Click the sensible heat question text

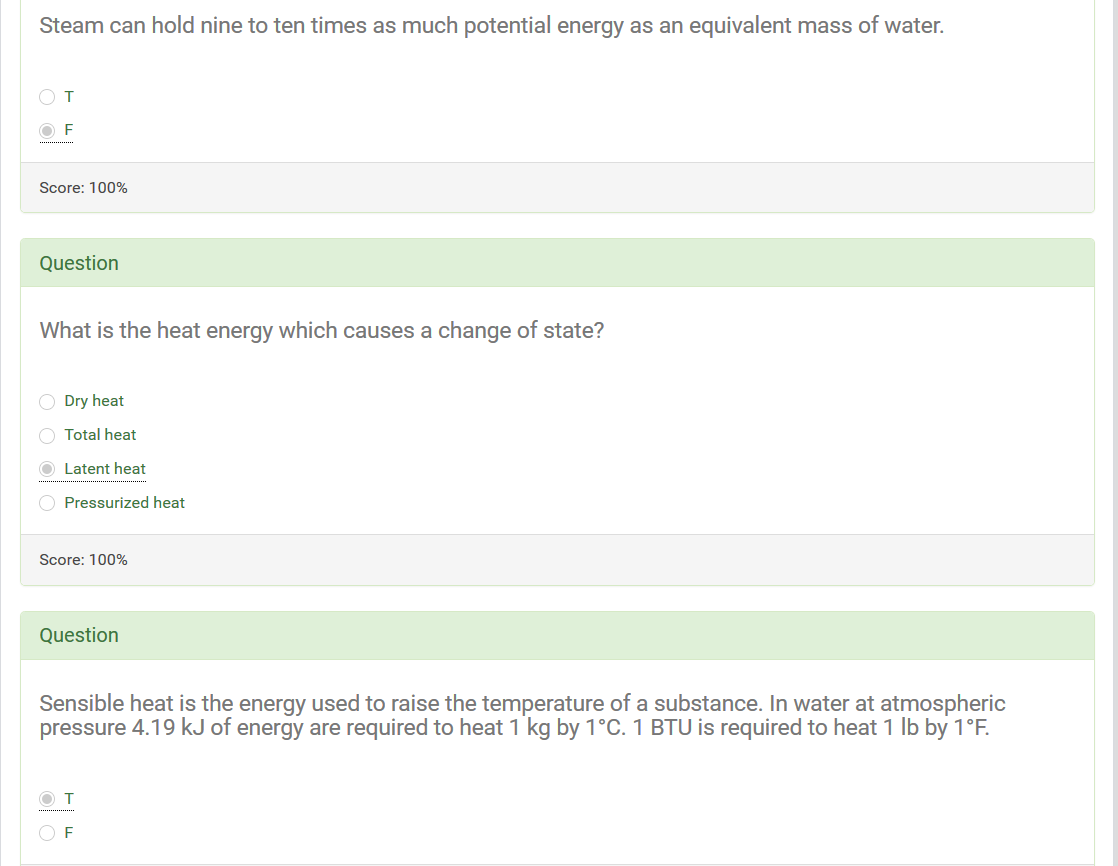(520, 715)
